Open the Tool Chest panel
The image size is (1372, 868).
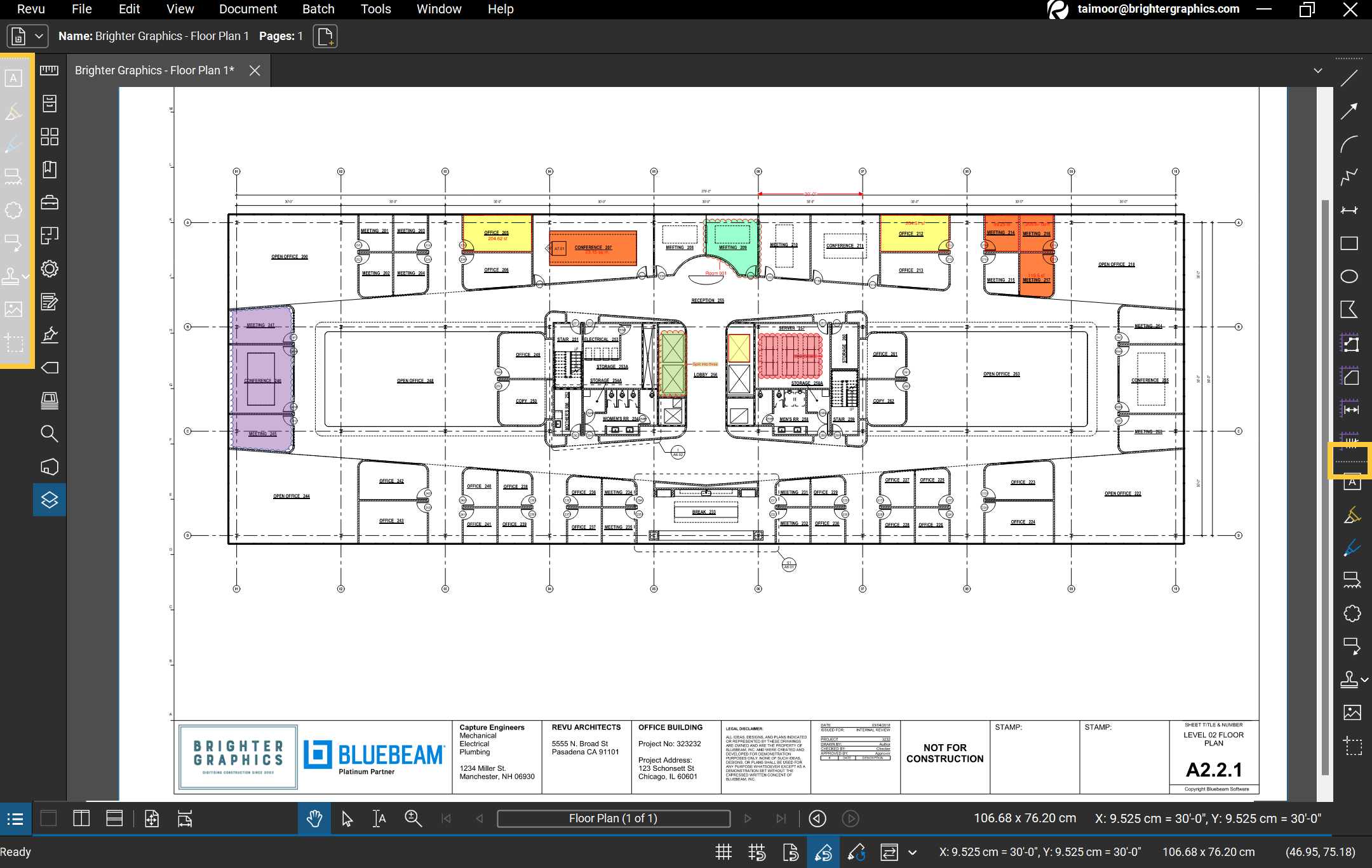tap(50, 203)
